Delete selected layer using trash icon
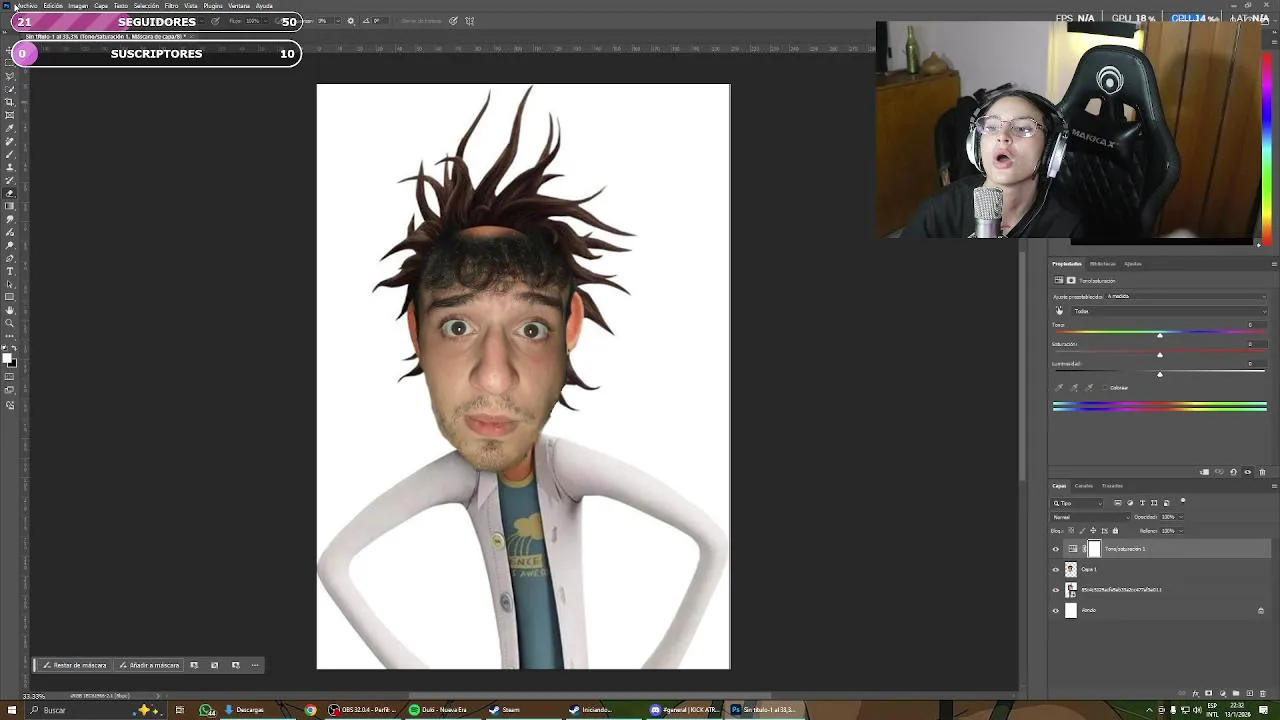This screenshot has width=1280, height=720. click(x=1263, y=693)
